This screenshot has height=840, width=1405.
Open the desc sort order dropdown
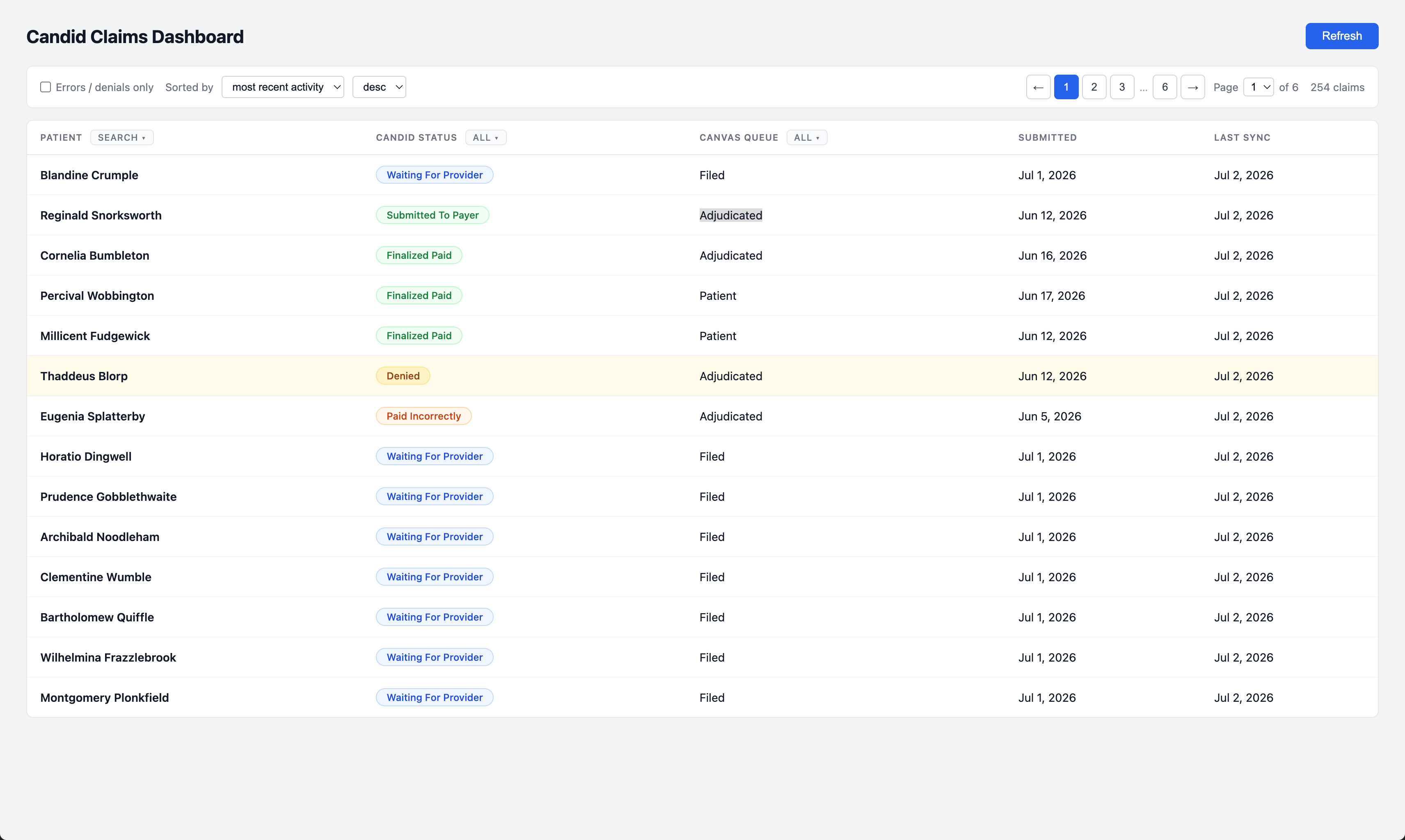[x=379, y=87]
